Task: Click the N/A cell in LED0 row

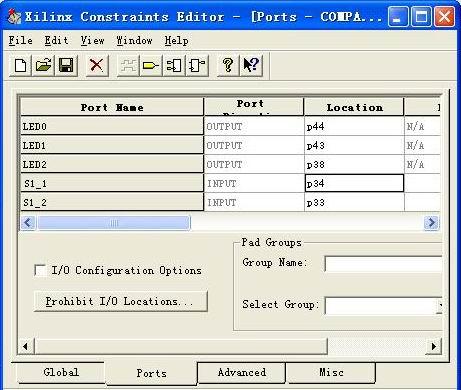Action: (422, 126)
